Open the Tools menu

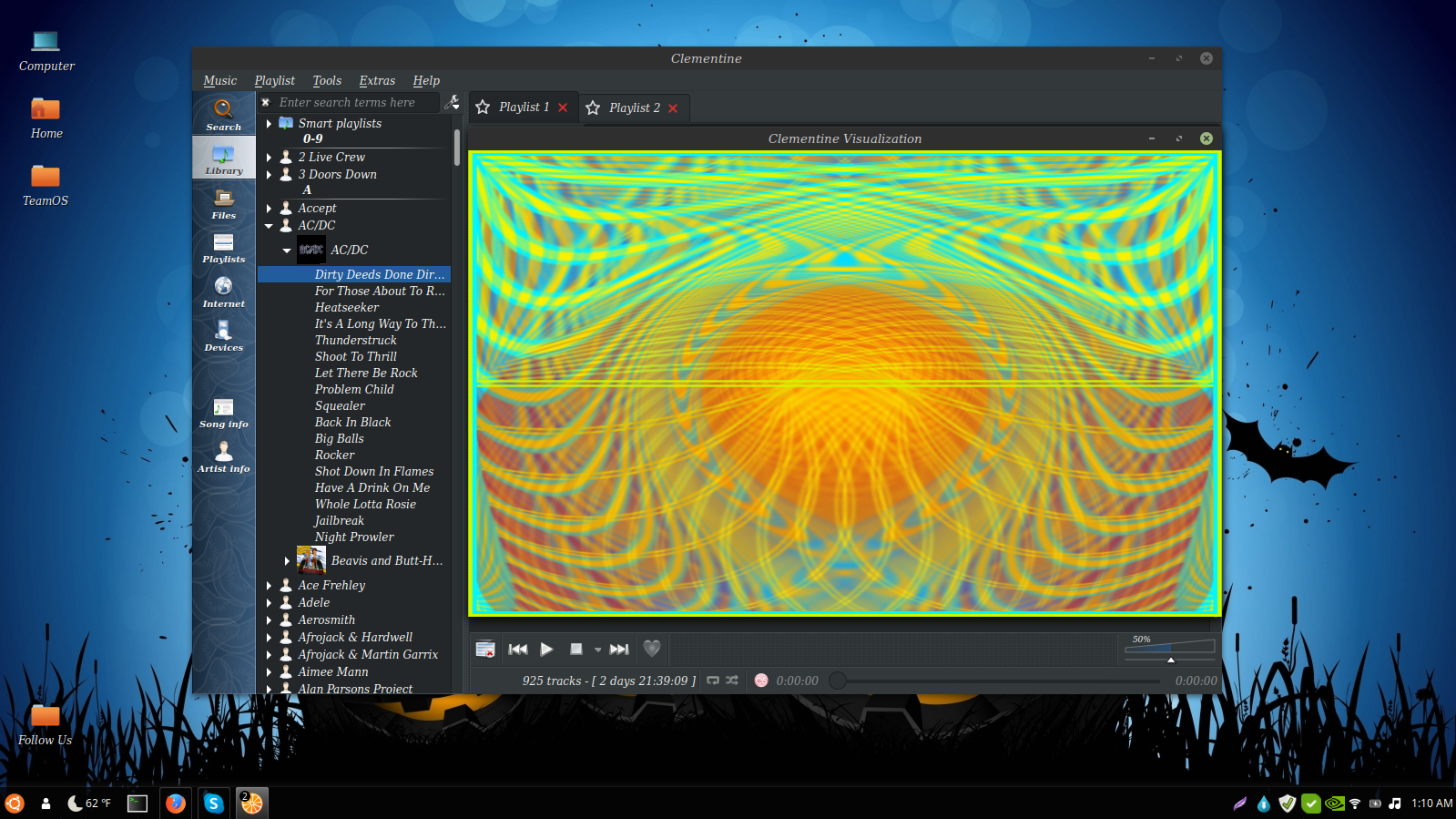pos(327,80)
